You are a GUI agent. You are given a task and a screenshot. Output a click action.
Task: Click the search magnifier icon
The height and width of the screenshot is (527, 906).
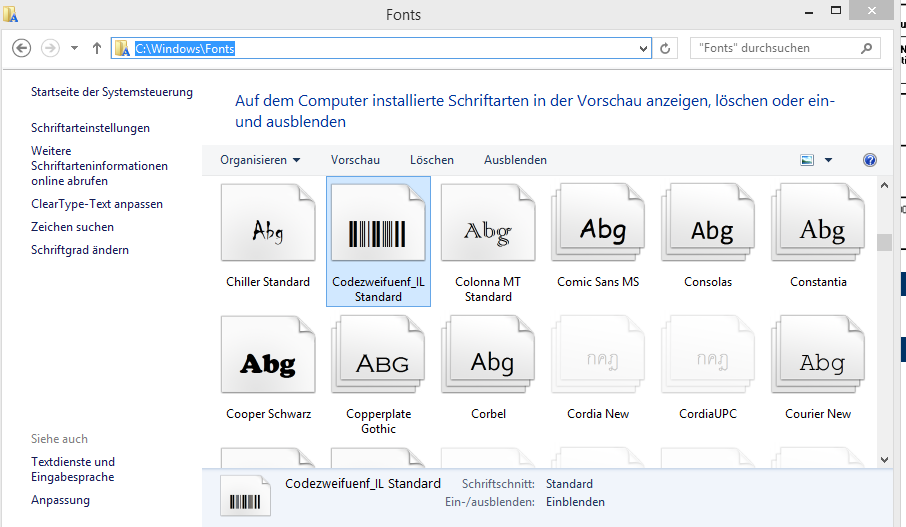coord(866,48)
